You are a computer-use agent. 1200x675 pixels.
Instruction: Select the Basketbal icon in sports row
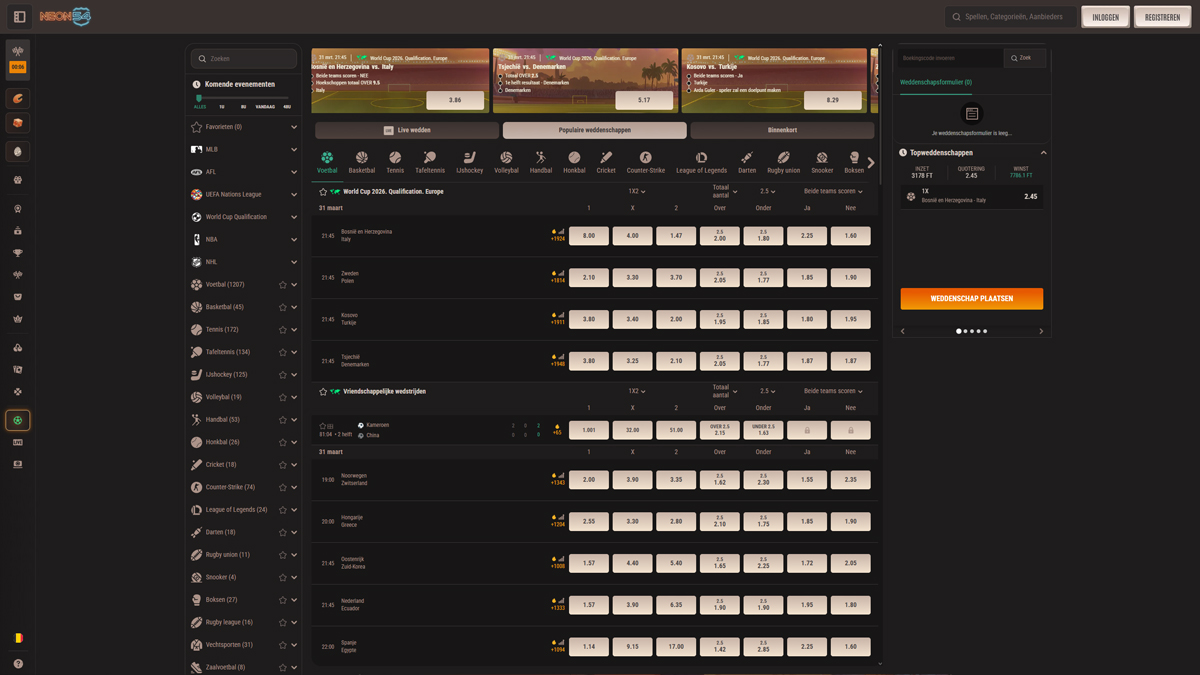point(361,158)
